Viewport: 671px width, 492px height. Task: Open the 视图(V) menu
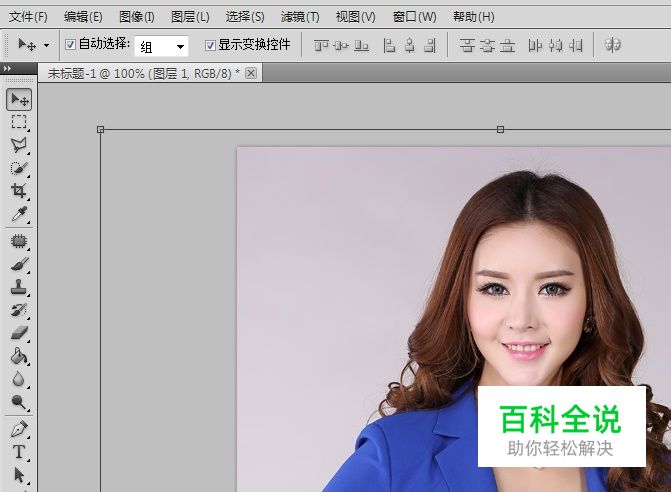pos(355,17)
